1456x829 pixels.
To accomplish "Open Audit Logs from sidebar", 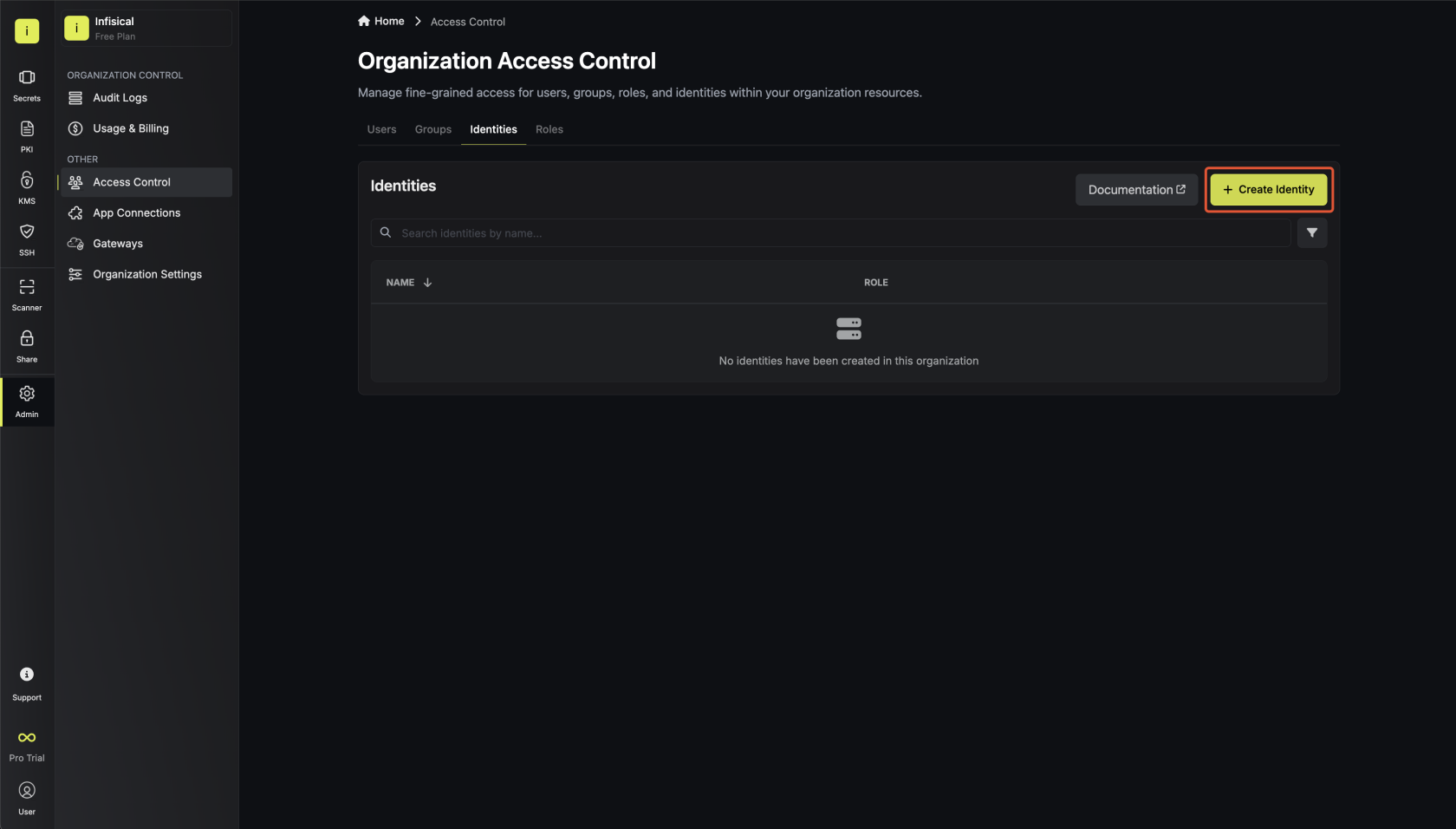I will [x=120, y=98].
